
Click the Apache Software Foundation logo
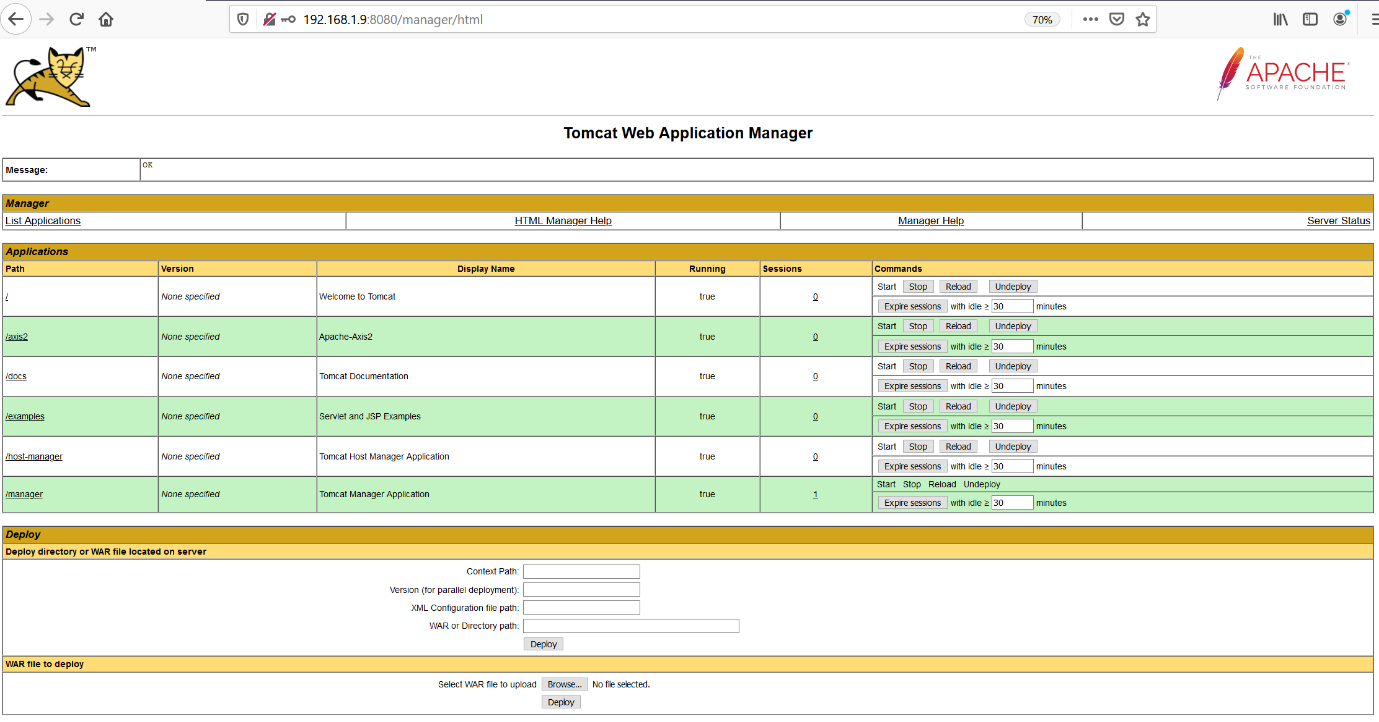point(1283,75)
